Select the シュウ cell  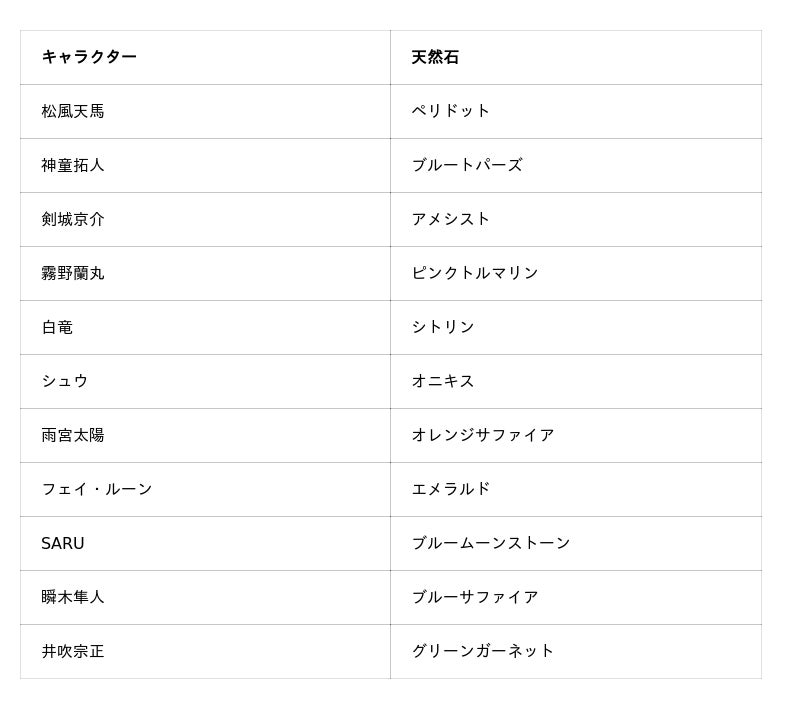click(65, 381)
